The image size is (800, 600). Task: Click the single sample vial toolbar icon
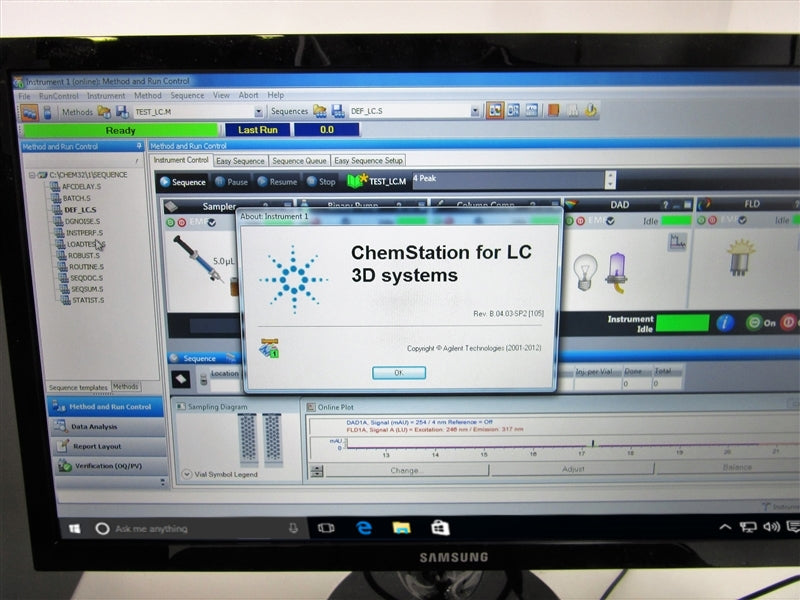coord(47,112)
